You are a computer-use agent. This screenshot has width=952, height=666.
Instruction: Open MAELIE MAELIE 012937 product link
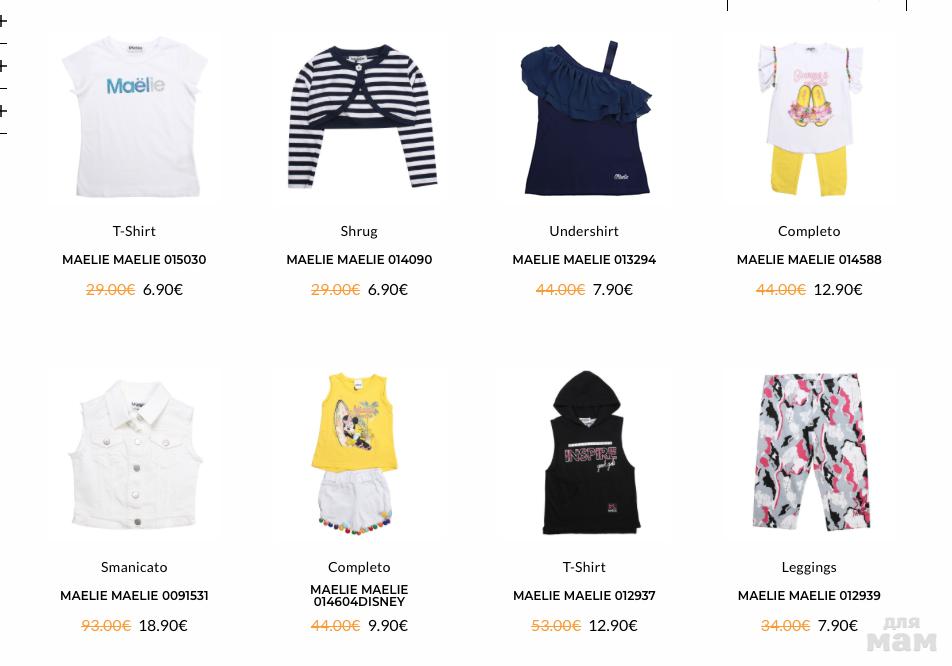point(584,596)
